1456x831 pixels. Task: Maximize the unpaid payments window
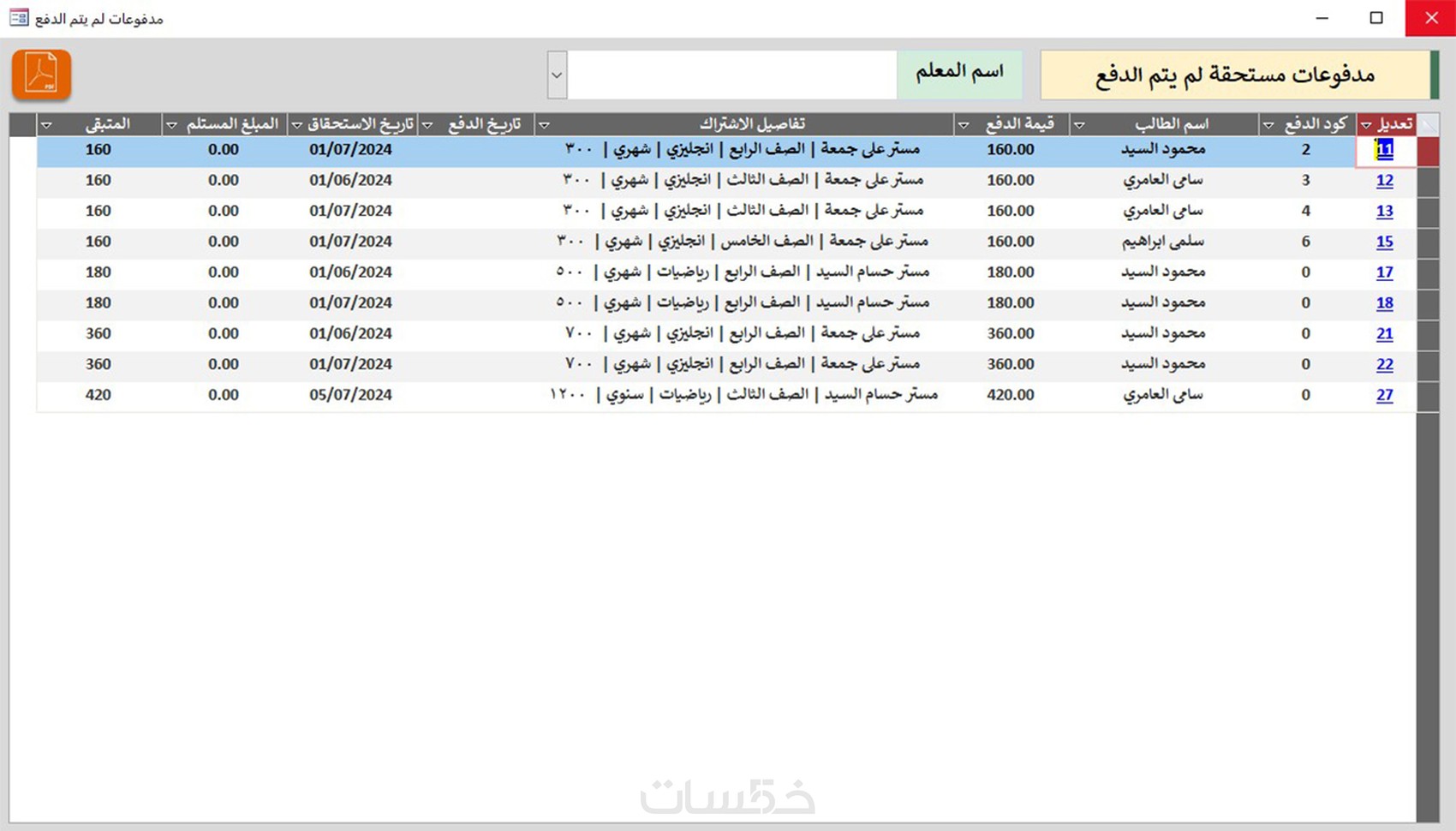(x=1376, y=18)
